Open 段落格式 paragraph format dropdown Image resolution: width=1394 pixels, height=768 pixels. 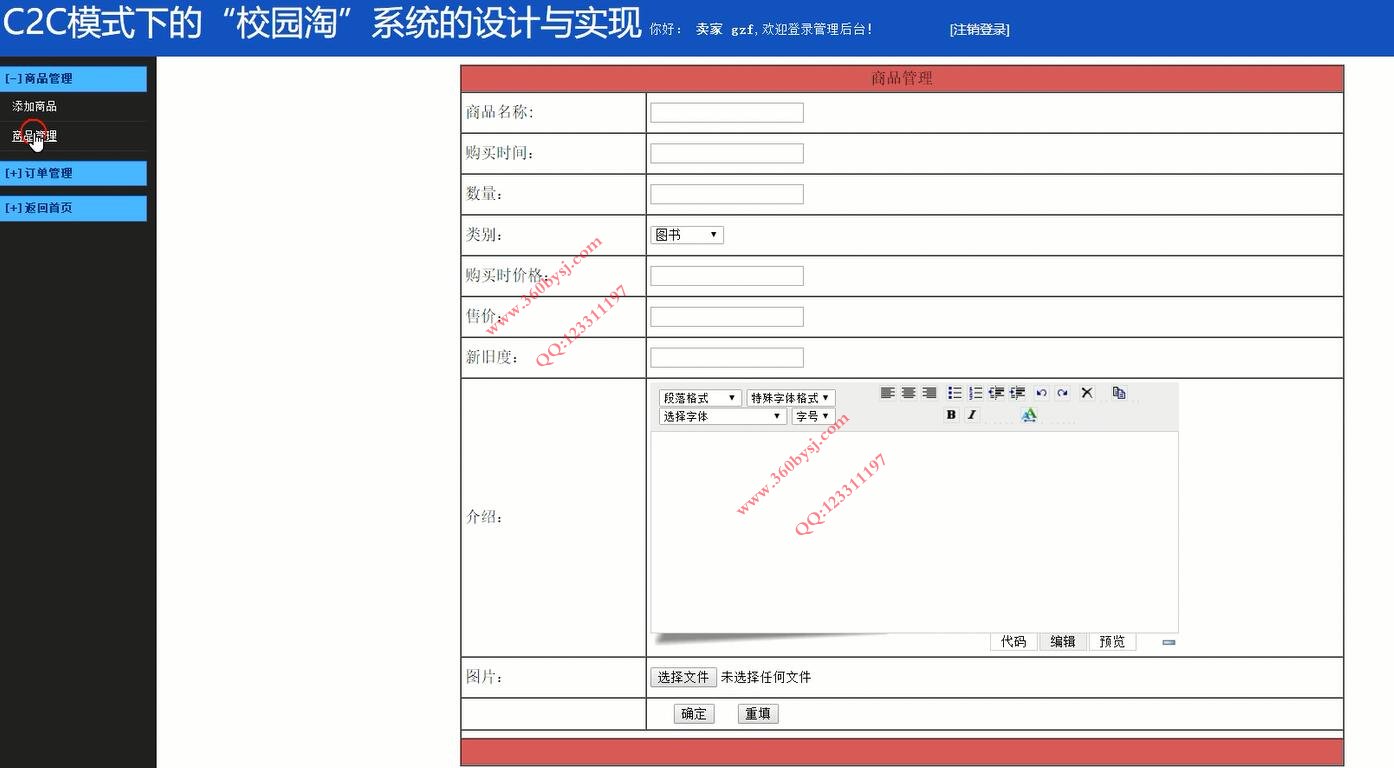coord(700,398)
